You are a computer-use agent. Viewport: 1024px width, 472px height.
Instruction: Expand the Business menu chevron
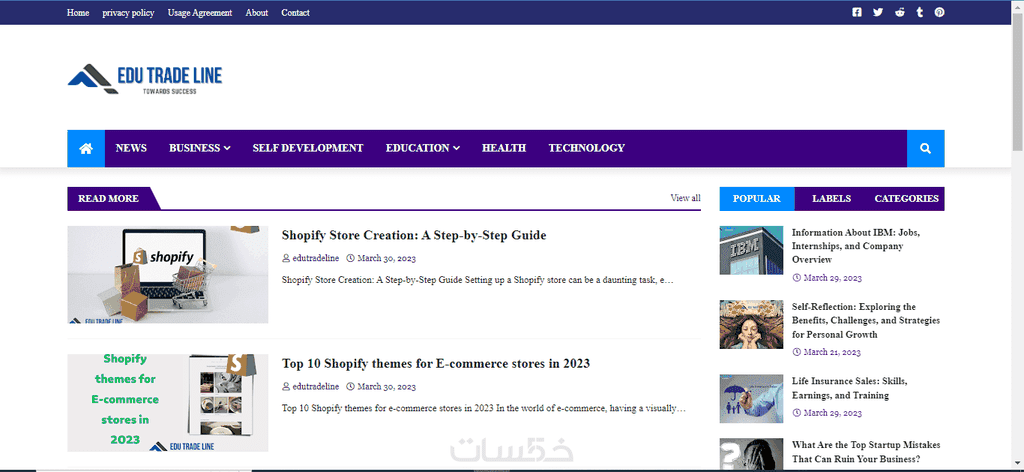227,148
